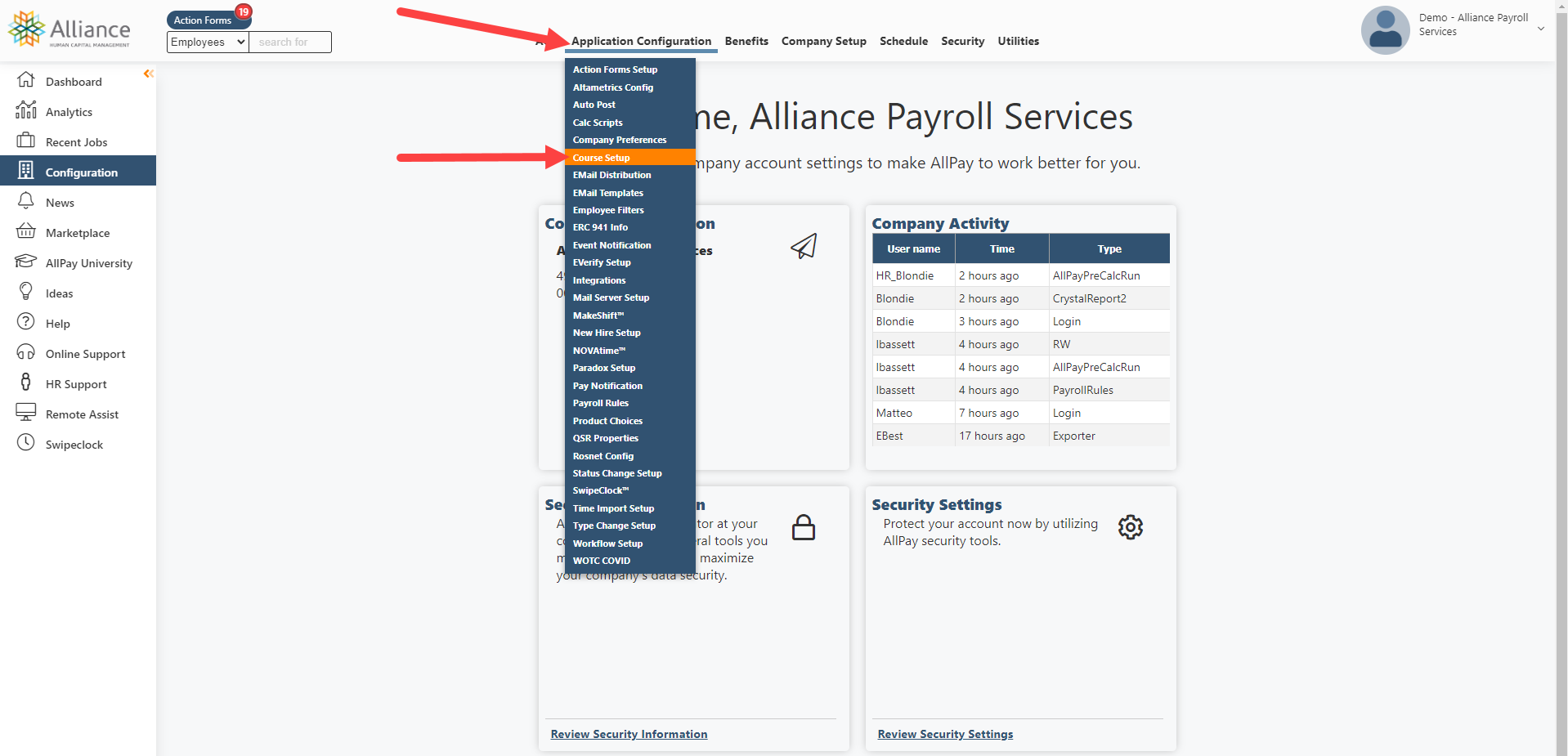
Task: Open the Dashboard home icon
Action: 26,80
